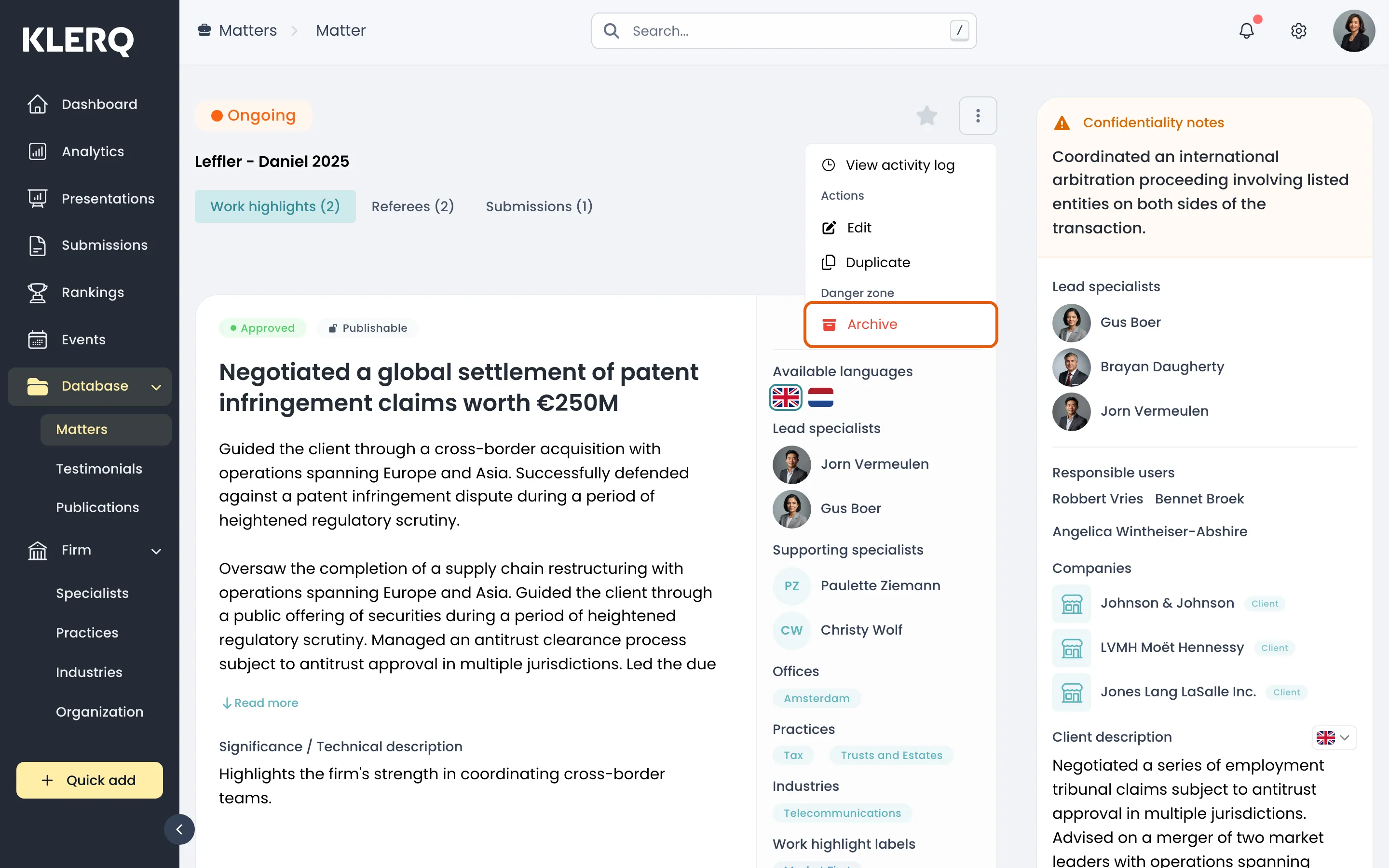Toggle the three-dot more options menu

978,115
